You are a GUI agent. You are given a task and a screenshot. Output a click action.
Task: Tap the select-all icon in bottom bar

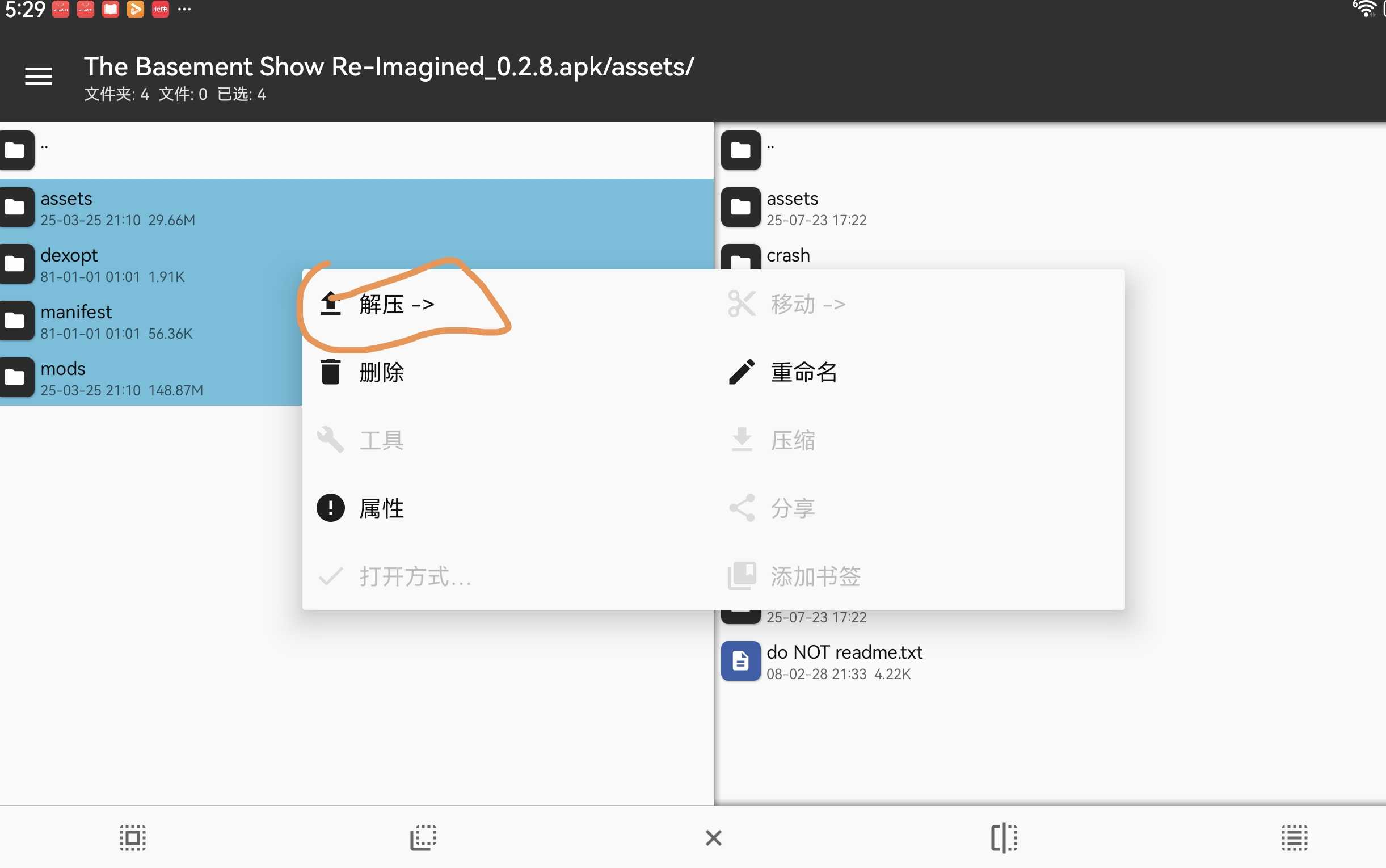click(133, 837)
